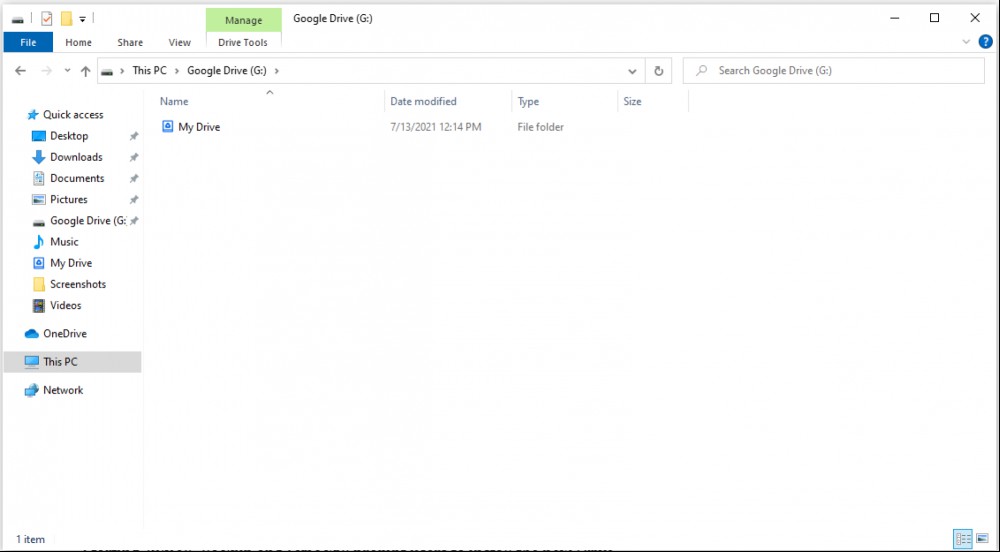1000x552 pixels.
Task: Open the File ribbon tab
Action: [x=28, y=42]
